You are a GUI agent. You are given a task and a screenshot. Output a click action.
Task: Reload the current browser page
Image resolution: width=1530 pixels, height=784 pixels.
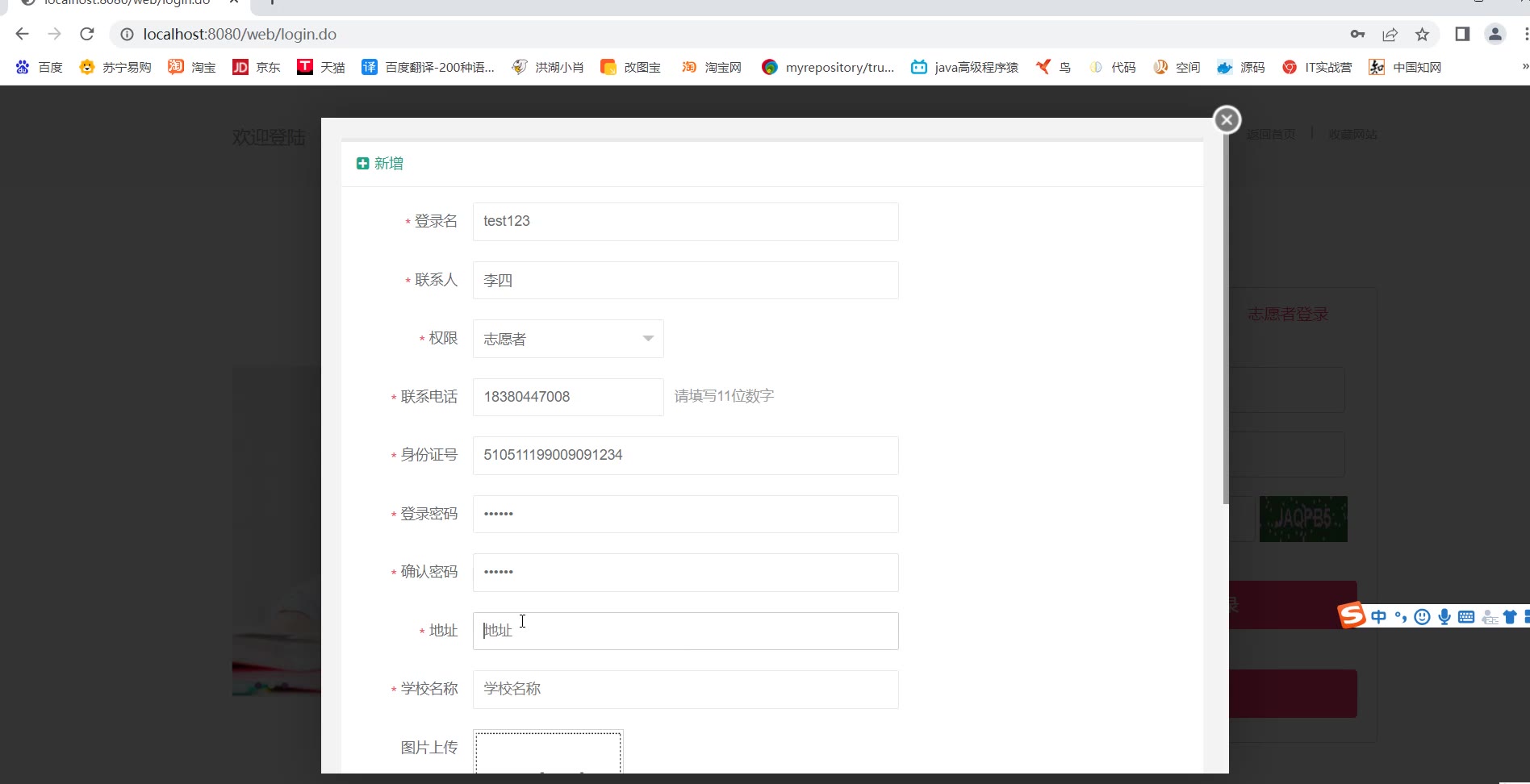pos(87,34)
